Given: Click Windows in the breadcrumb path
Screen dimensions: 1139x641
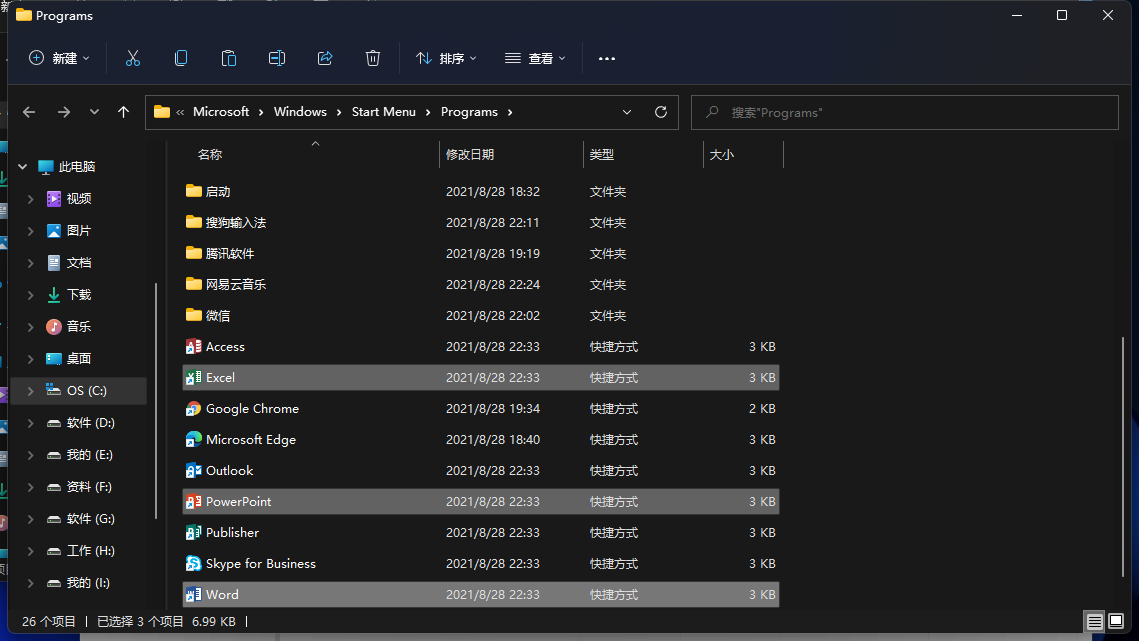Looking at the screenshot, I should (300, 112).
